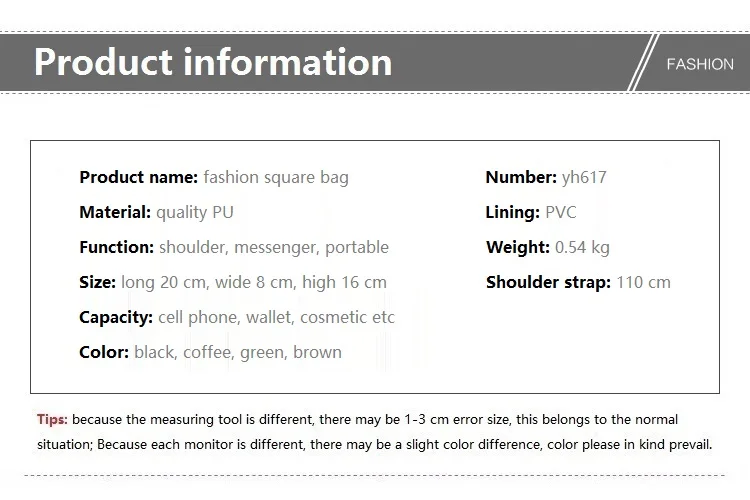This screenshot has height=500, width=750.
Task: Click 'cell phone, wallet, cosmetic etc' text
Action: coord(276,317)
